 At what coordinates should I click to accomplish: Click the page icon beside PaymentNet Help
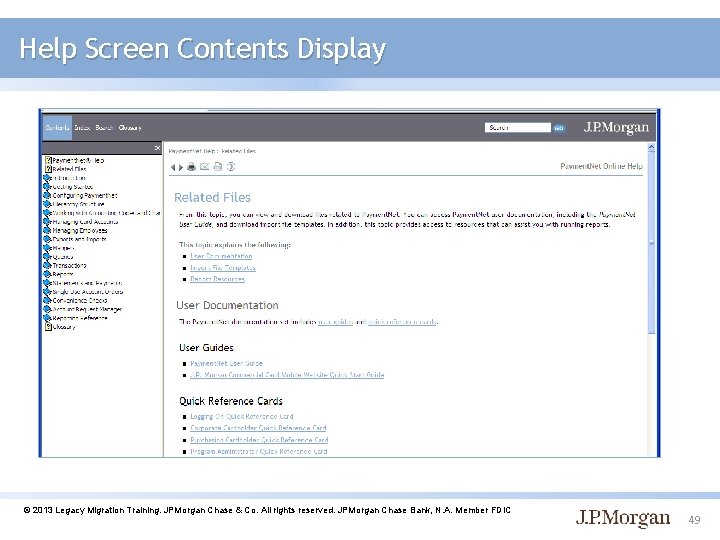48,160
